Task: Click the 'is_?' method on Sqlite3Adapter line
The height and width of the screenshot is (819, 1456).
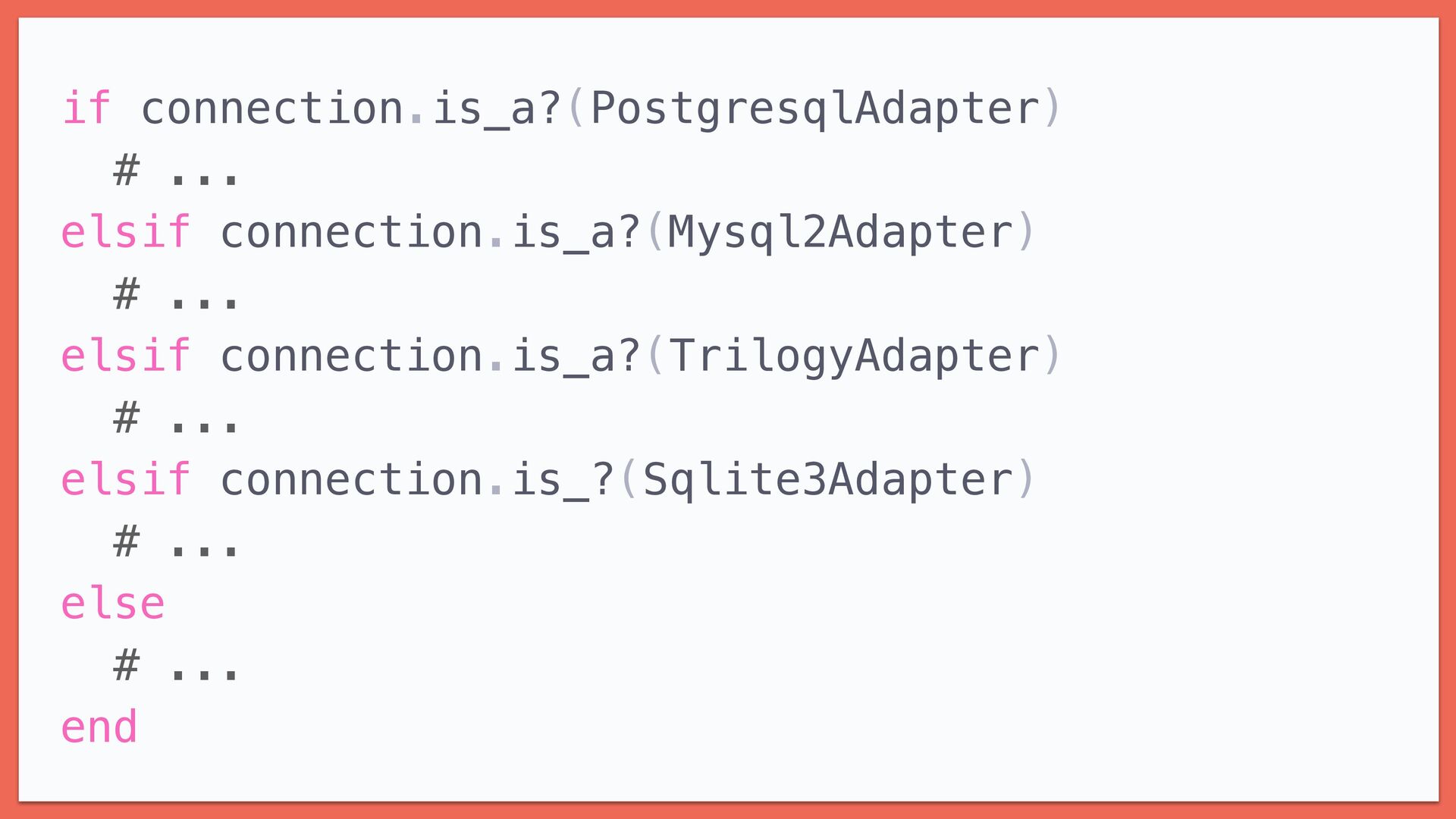Action: [x=563, y=481]
